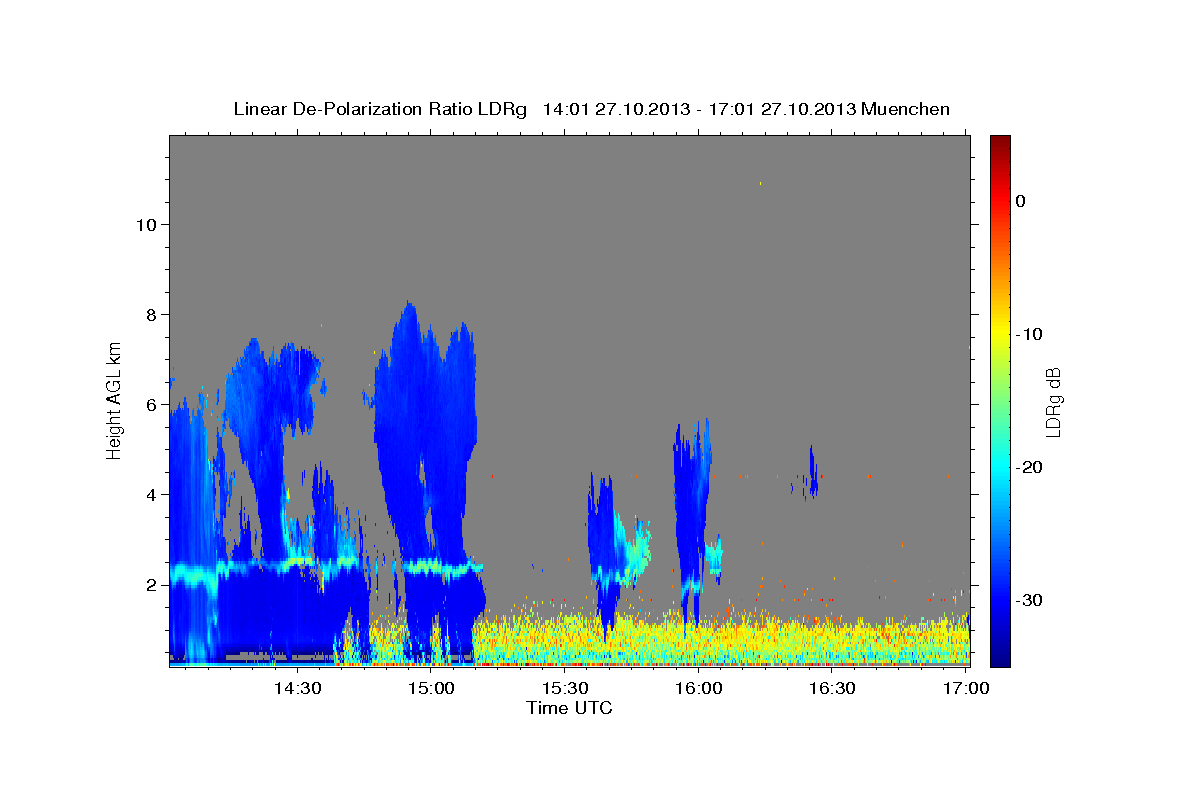Click the 15:30 time tick label
Screen dimensions: 1200x800
point(564,688)
